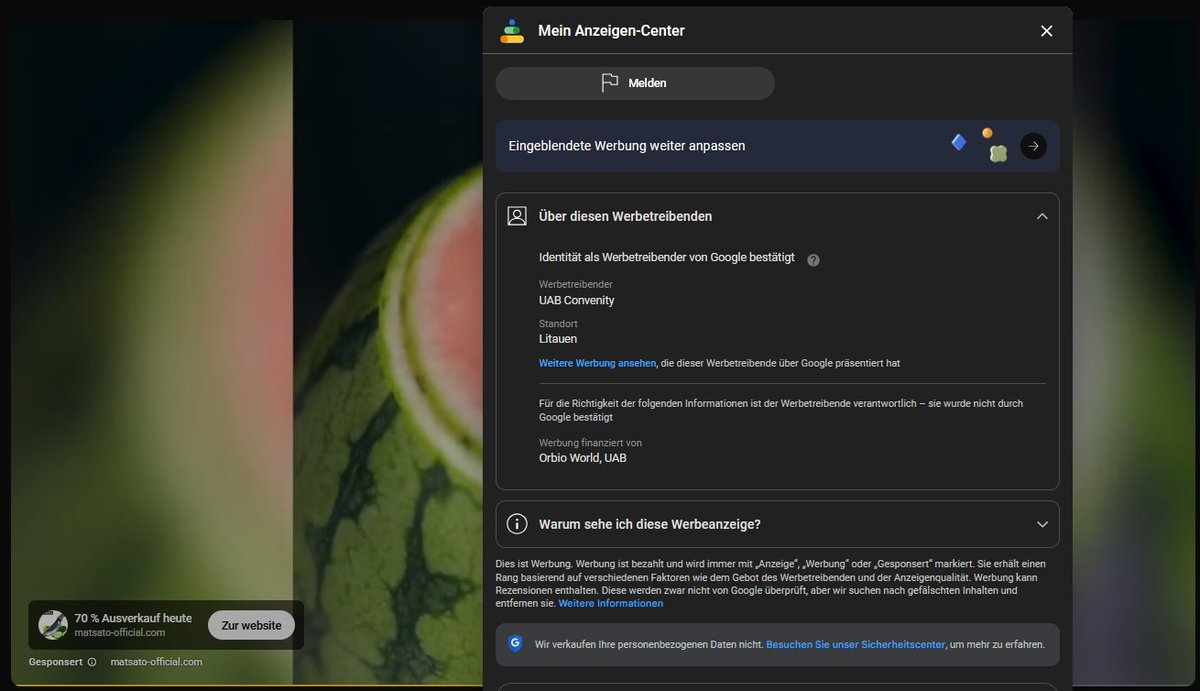Click the 'Litauen' location text
This screenshot has width=1200, height=691.
[558, 339]
